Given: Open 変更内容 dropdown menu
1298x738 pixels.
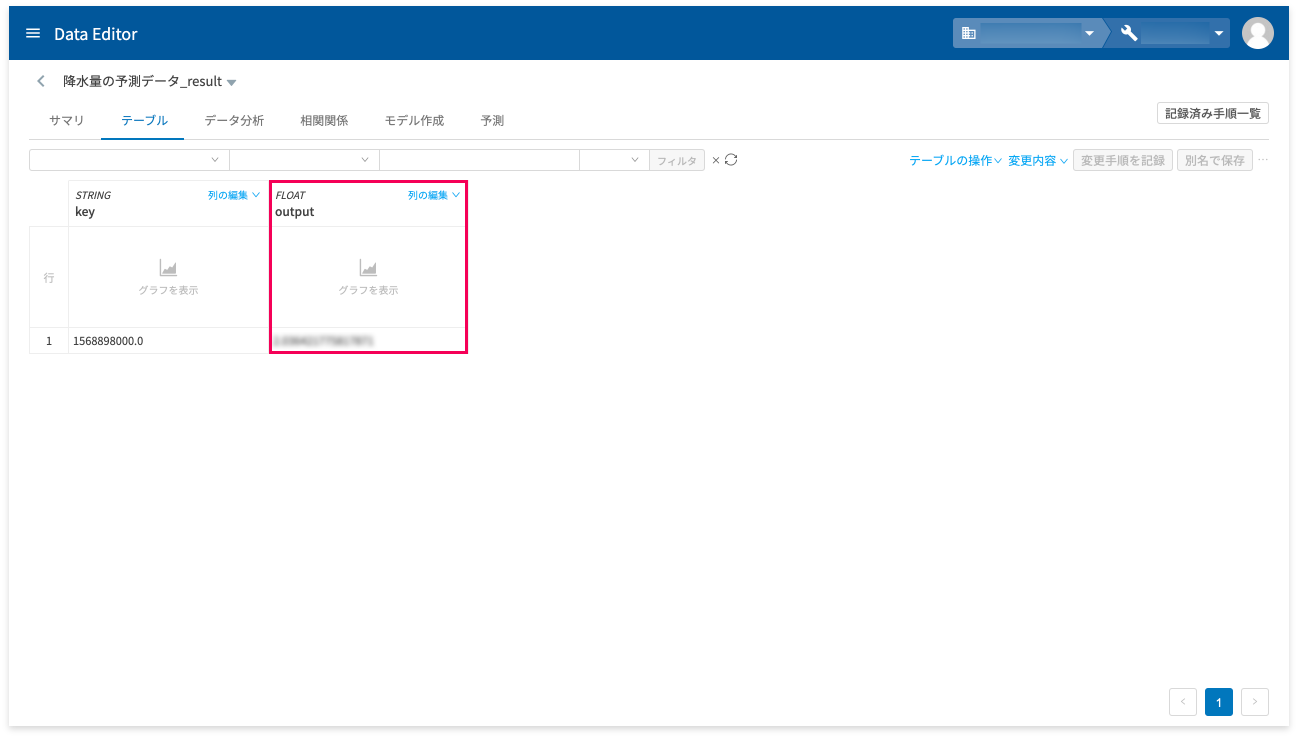Looking at the screenshot, I should 1038,161.
